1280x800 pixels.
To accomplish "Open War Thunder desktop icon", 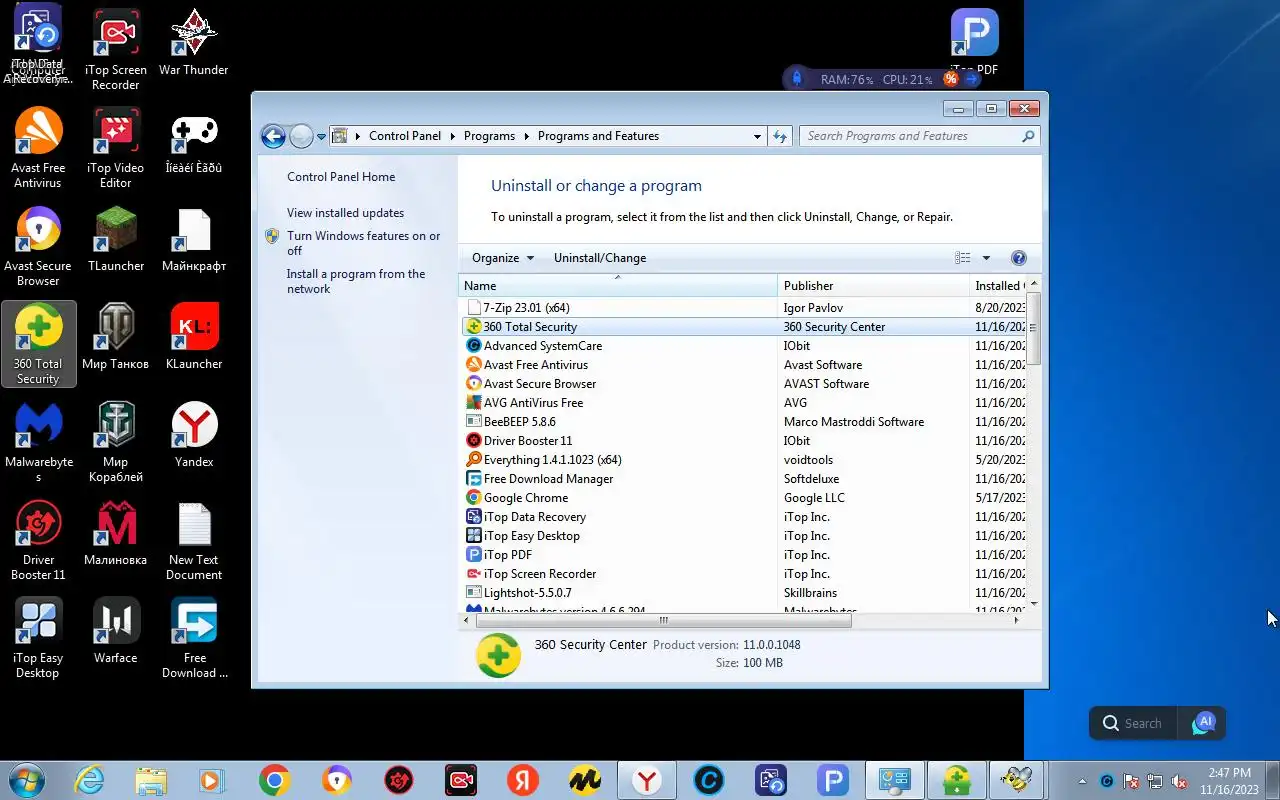I will click(x=194, y=43).
